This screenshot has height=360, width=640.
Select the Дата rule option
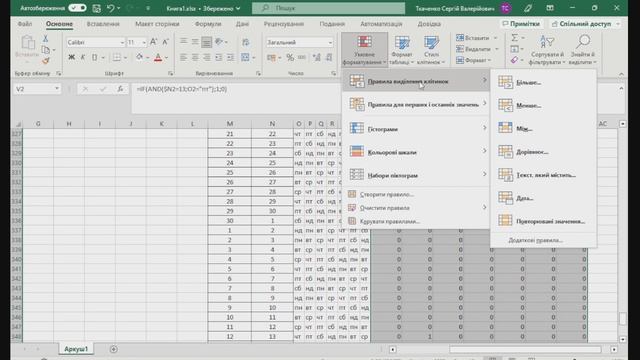point(543,198)
